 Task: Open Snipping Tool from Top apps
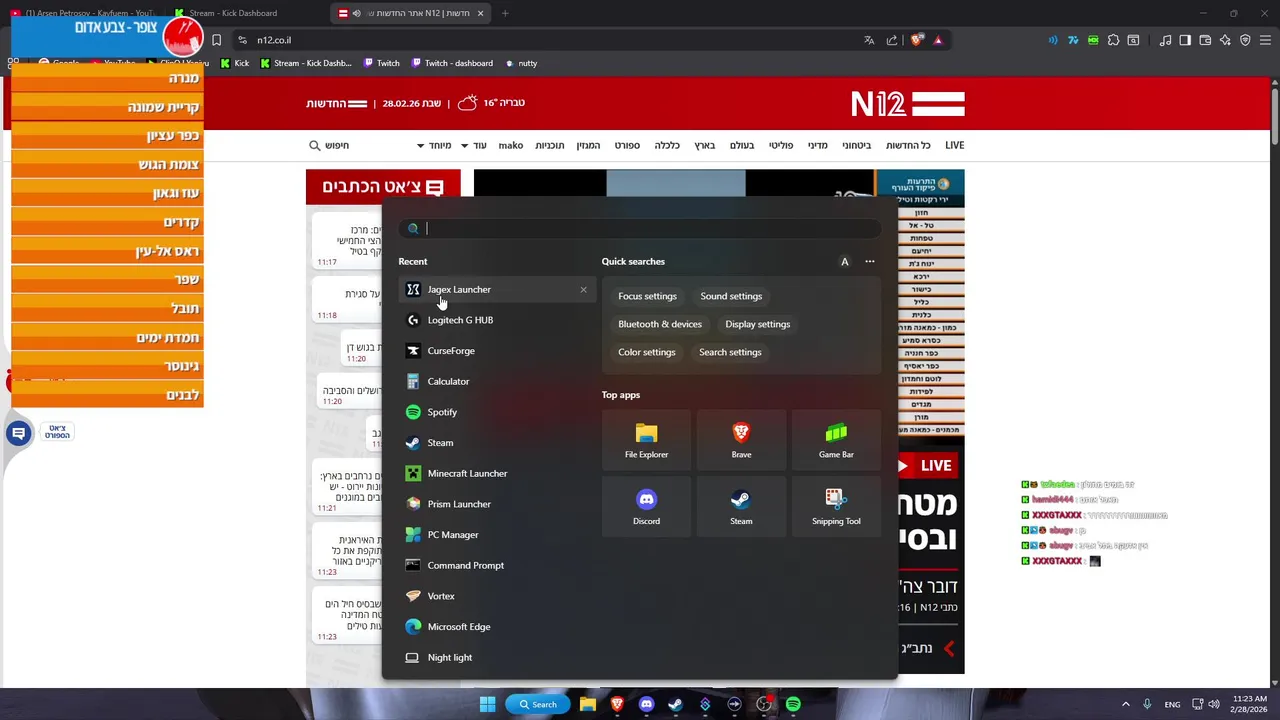tap(836, 507)
